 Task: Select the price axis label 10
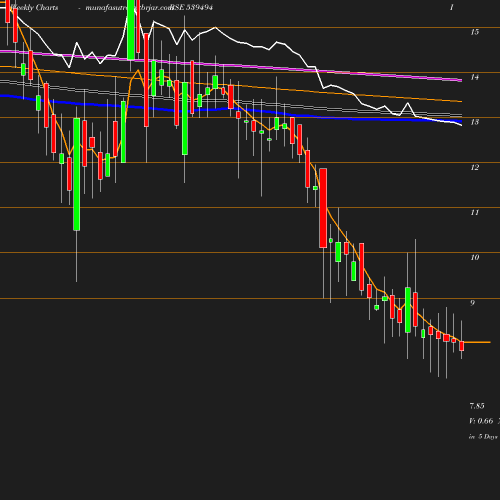pyautogui.click(x=475, y=258)
